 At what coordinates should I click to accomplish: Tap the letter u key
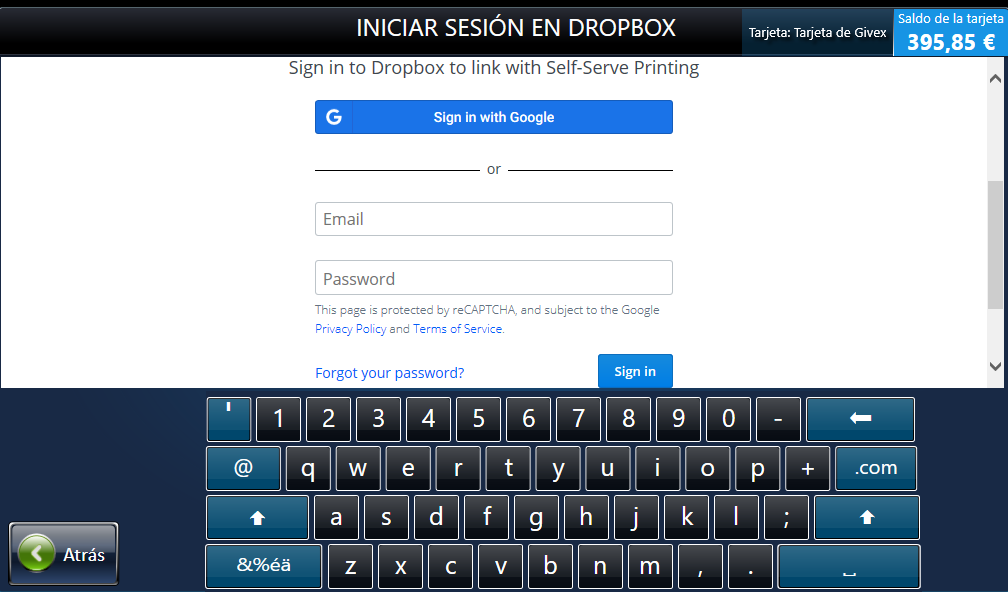tap(608, 469)
